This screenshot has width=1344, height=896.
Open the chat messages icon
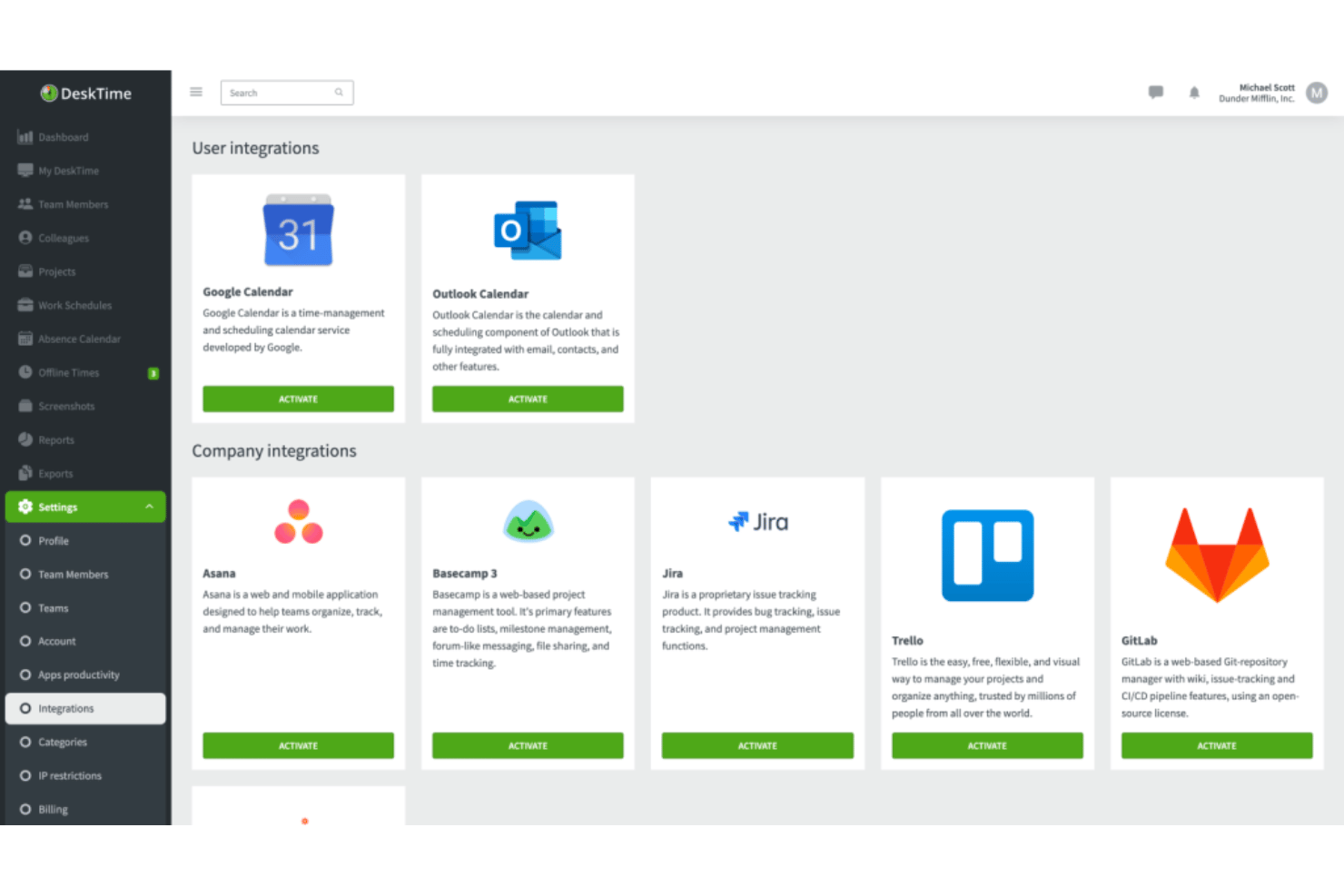click(1156, 92)
